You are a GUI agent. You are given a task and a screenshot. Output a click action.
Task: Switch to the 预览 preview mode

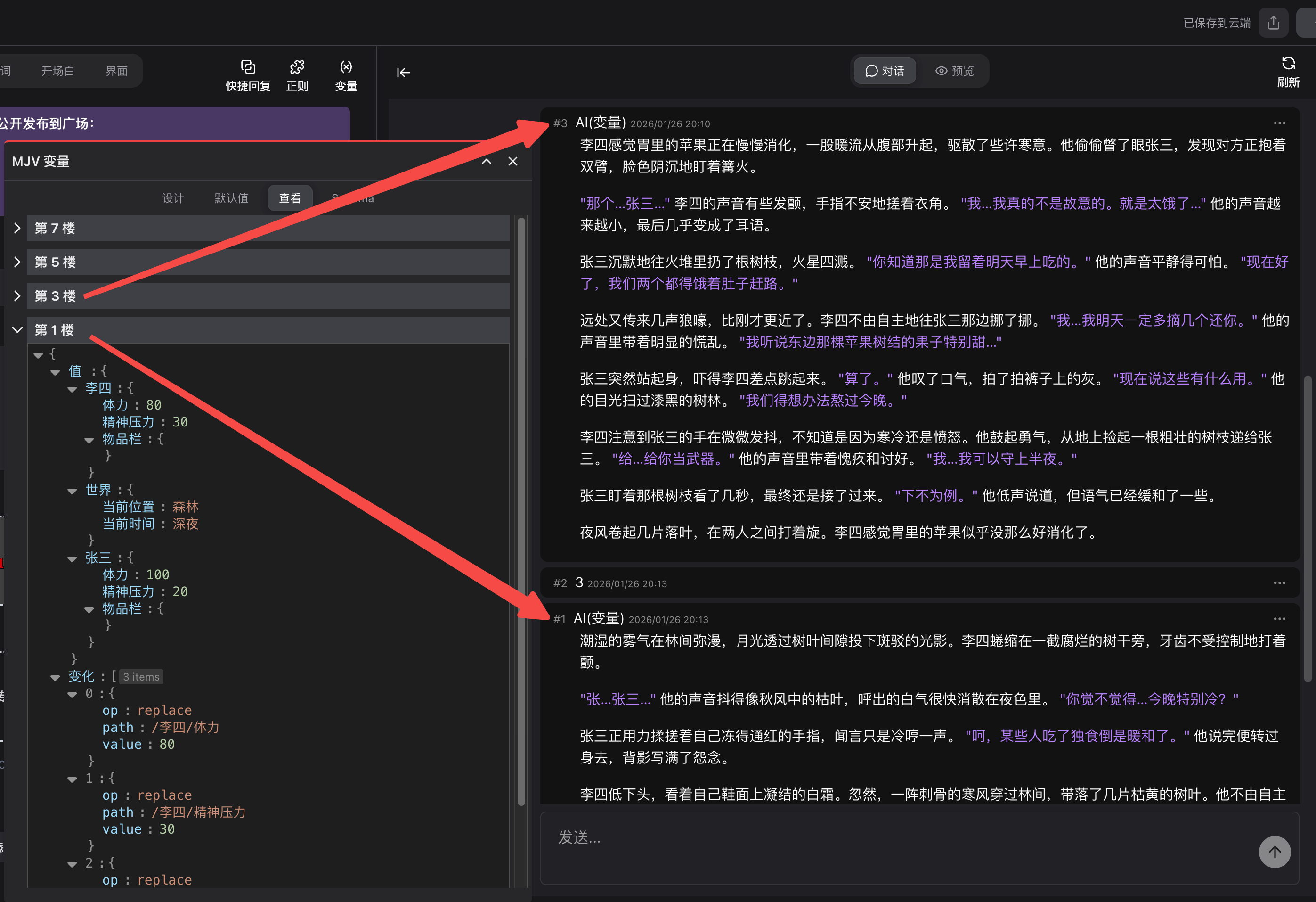tap(954, 71)
